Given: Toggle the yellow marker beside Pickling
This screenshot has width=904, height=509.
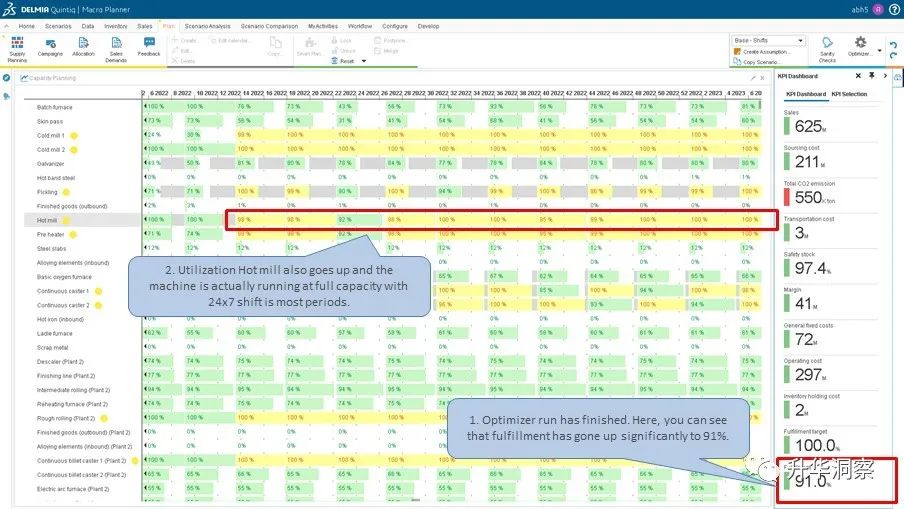Looking at the screenshot, I should (66, 191).
